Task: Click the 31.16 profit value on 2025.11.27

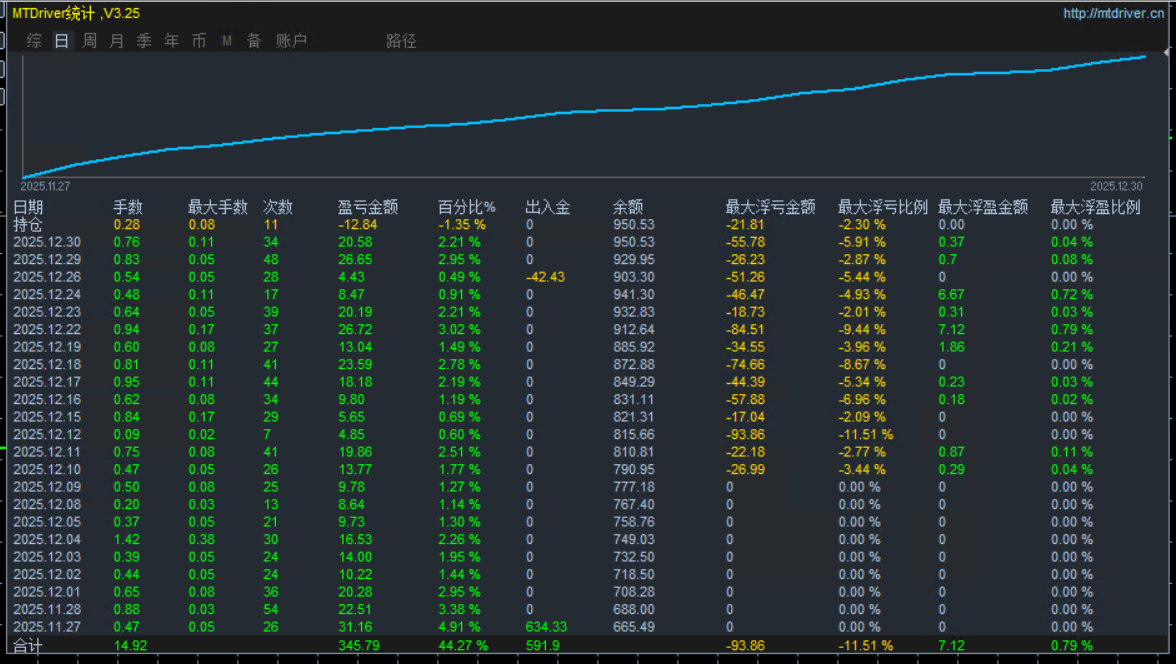Action: (355, 627)
